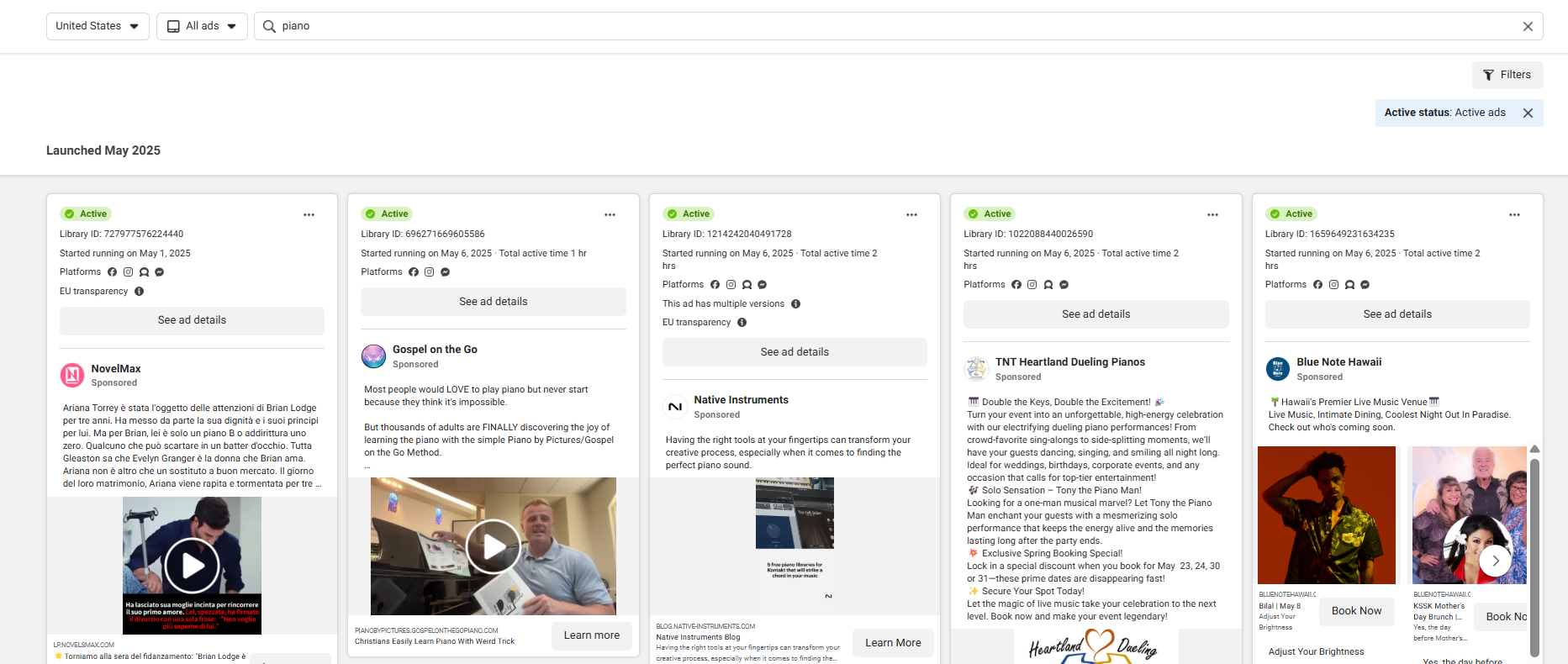This screenshot has width=1568, height=664.
Task: Click the info icon next to 'This ad has multiple versions'
Action: (x=795, y=304)
